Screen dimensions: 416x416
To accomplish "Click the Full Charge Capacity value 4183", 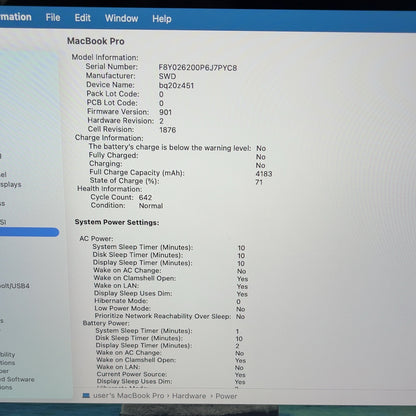I will click(264, 174).
